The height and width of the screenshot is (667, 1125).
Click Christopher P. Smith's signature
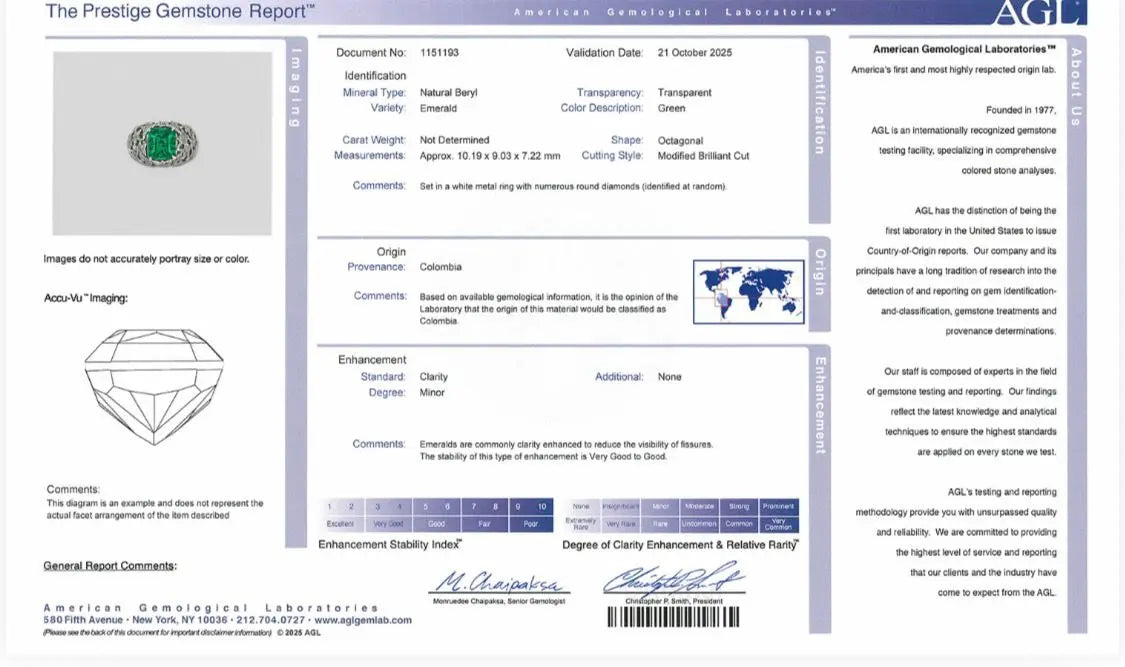(673, 578)
